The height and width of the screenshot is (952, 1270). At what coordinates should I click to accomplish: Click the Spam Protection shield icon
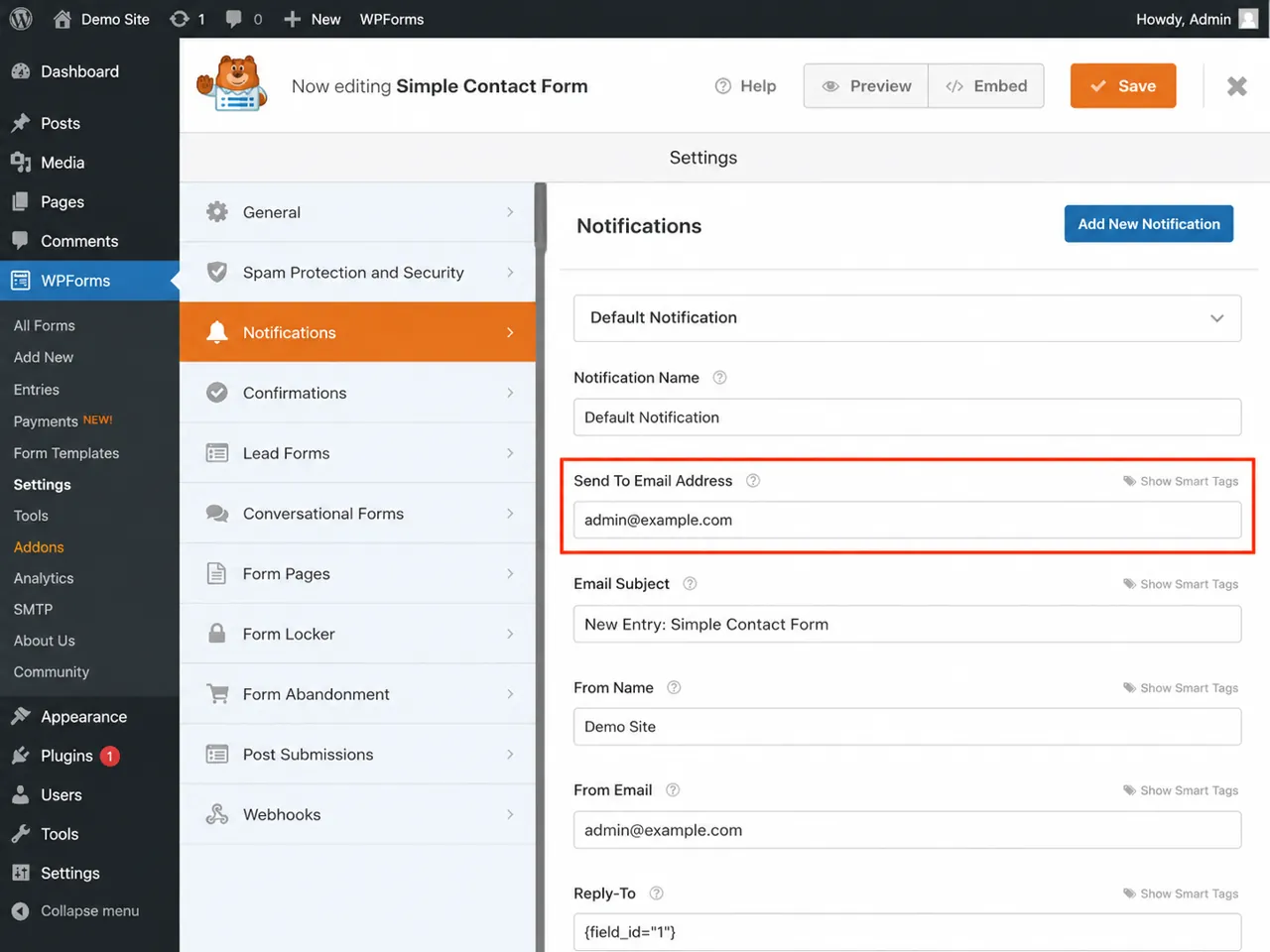click(216, 272)
